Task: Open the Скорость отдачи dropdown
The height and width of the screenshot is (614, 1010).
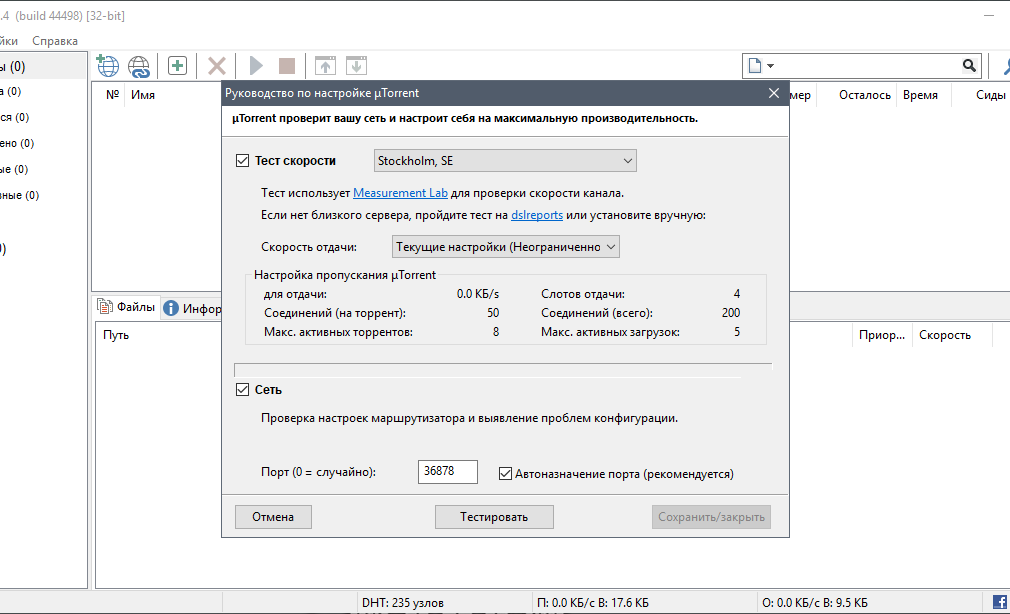Action: point(506,247)
